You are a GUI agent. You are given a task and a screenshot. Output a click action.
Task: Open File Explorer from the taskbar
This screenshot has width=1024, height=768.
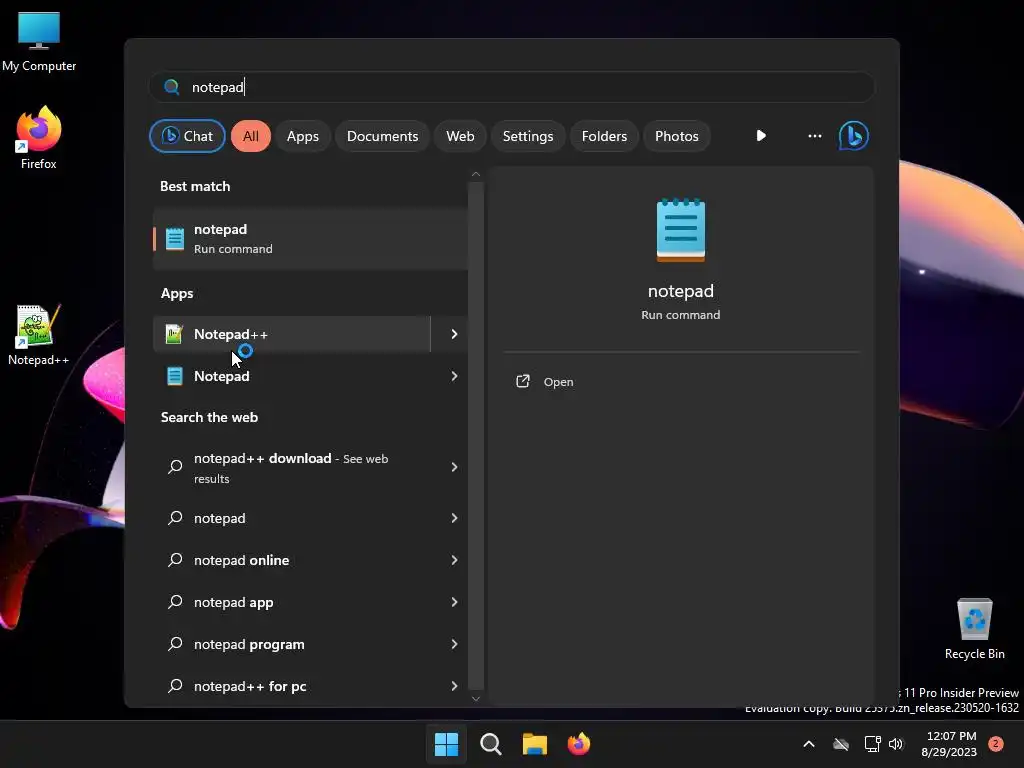[534, 744]
